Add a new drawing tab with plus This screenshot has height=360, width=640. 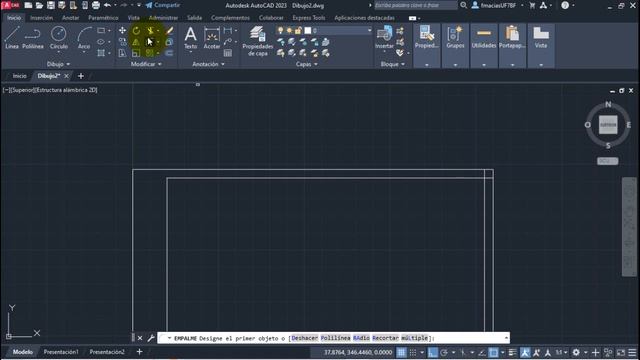click(80, 76)
